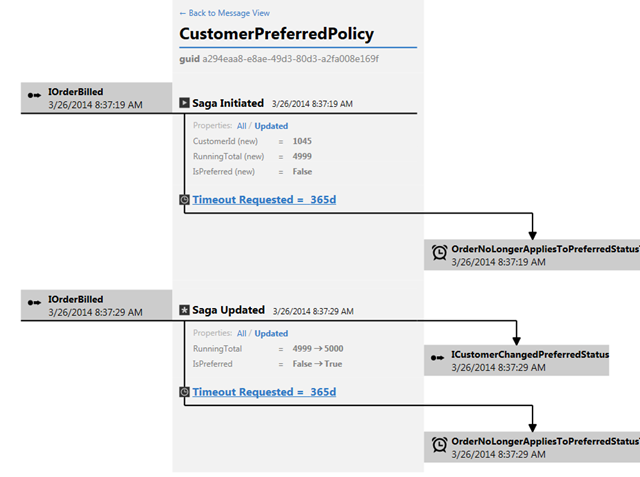Select the ICustomerChangedPreferredStatus message box
This screenshot has height=477, width=640.
pos(516,361)
